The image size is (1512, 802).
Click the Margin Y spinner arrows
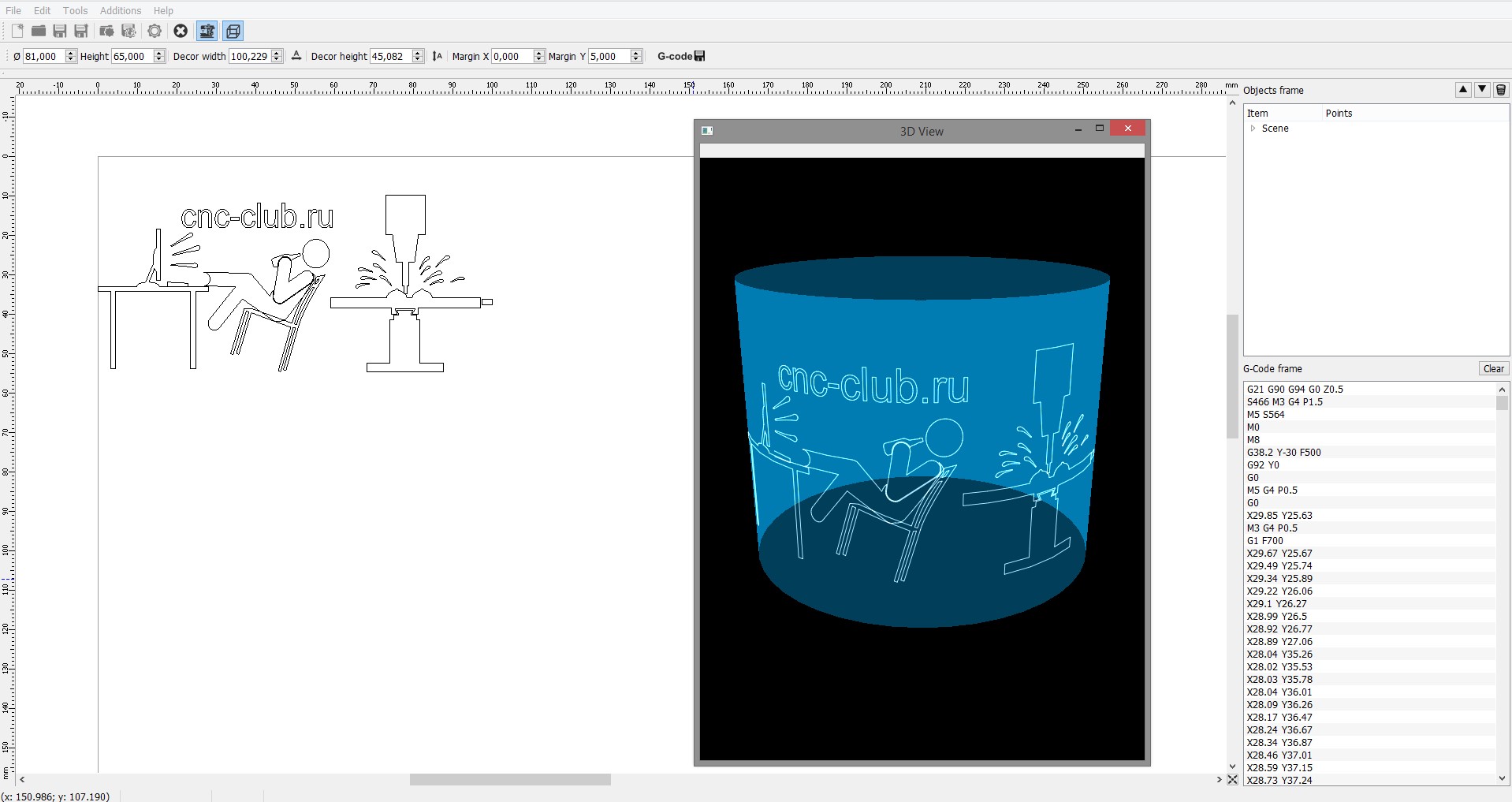tap(637, 56)
